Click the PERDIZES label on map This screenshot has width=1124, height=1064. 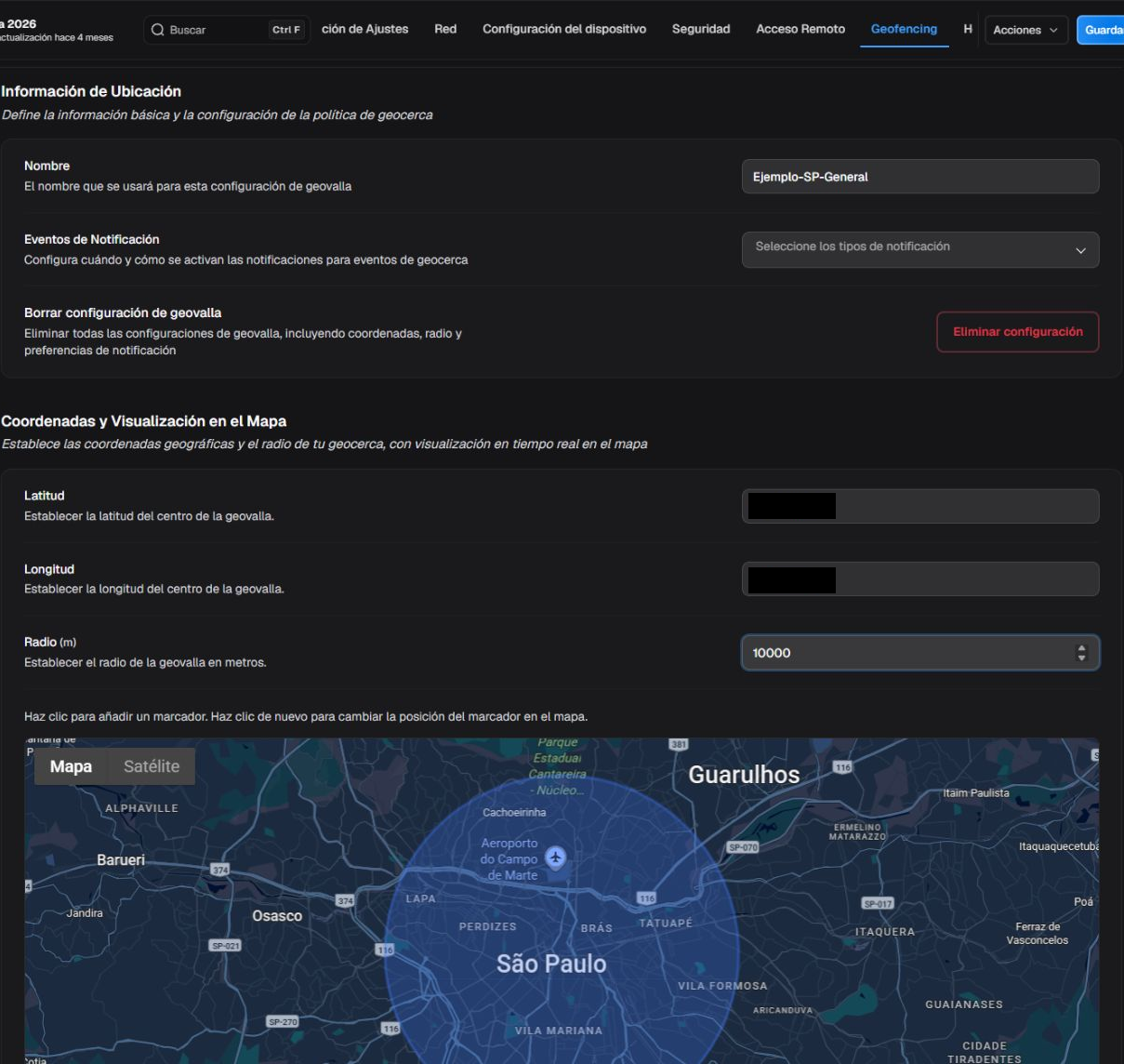(488, 926)
